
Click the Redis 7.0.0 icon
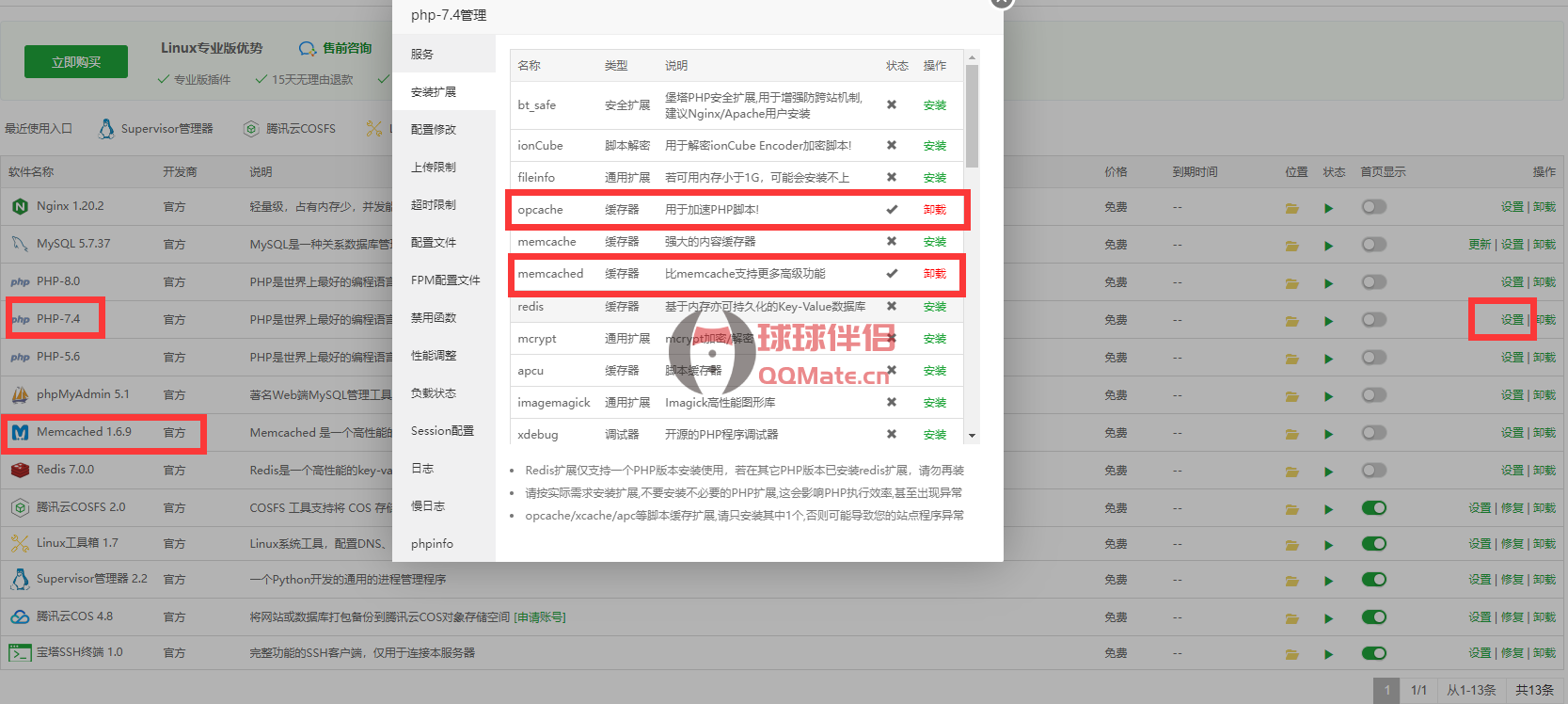pyautogui.click(x=20, y=470)
